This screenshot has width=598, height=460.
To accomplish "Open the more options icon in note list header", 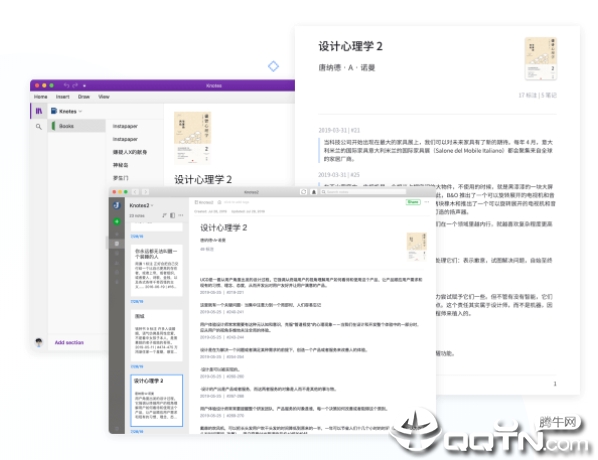I will (x=181, y=216).
